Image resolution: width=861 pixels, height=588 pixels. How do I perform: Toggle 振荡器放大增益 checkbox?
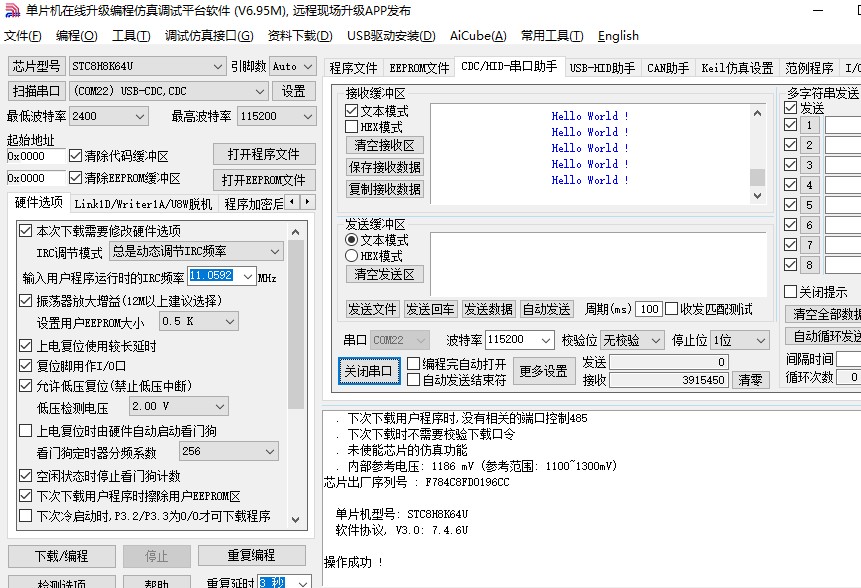coord(25,300)
